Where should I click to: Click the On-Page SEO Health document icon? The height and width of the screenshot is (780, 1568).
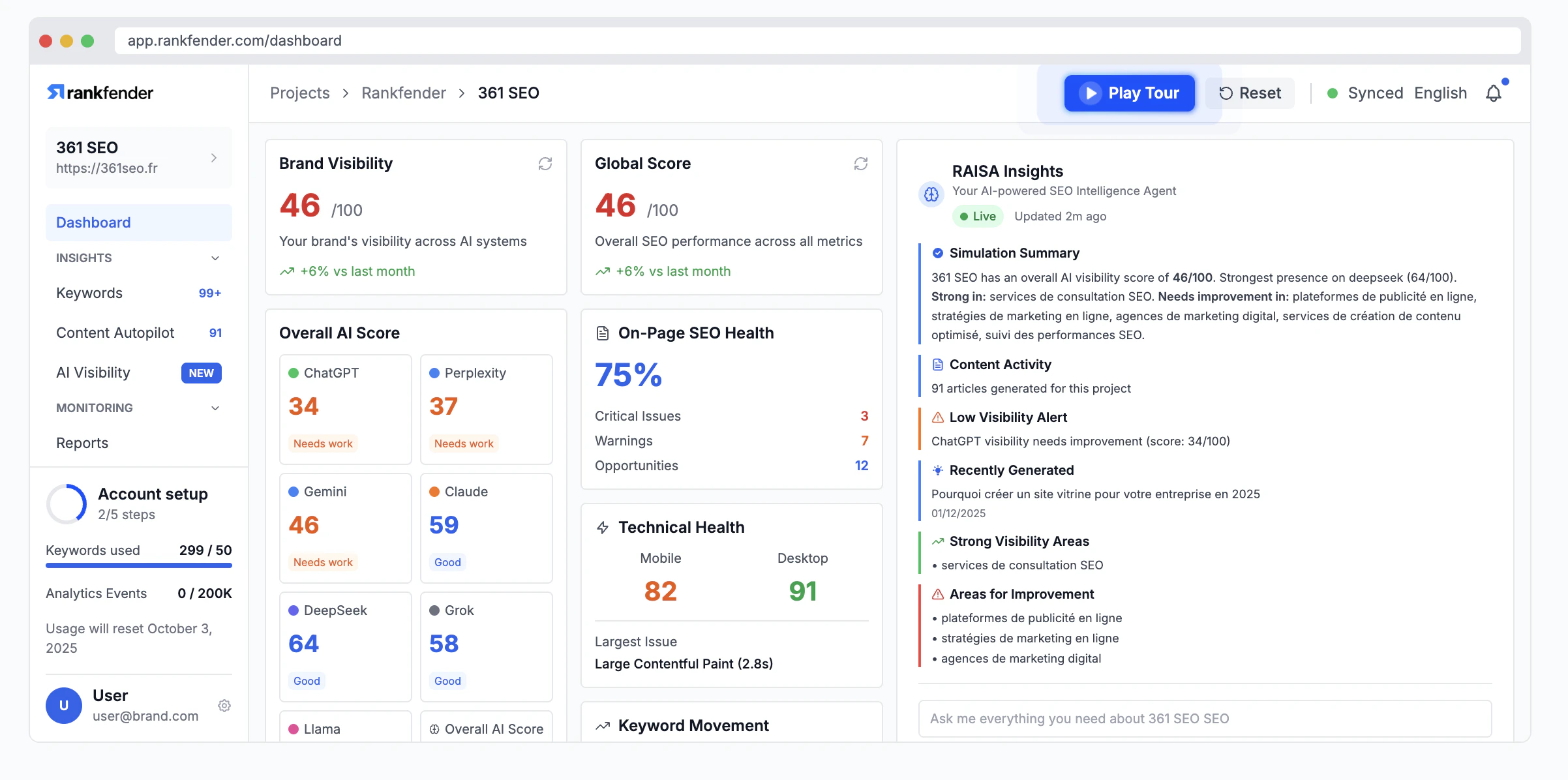(603, 333)
